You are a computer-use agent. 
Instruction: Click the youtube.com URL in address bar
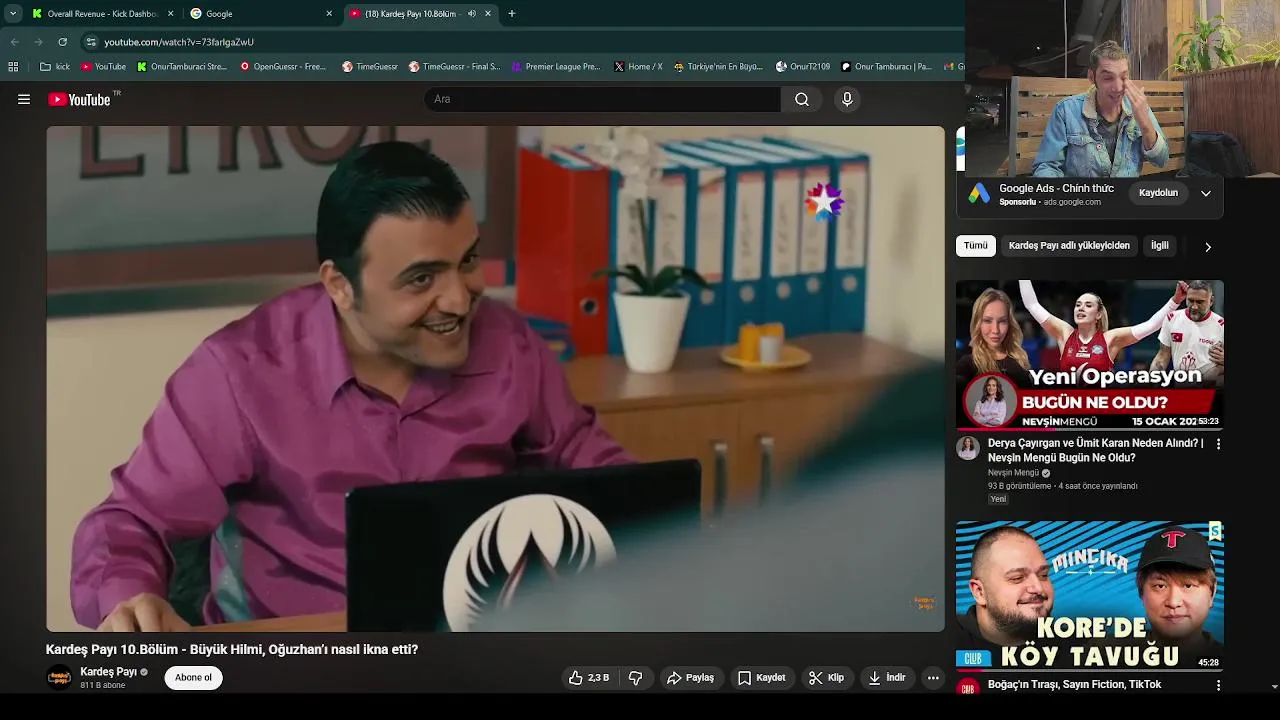point(179,42)
